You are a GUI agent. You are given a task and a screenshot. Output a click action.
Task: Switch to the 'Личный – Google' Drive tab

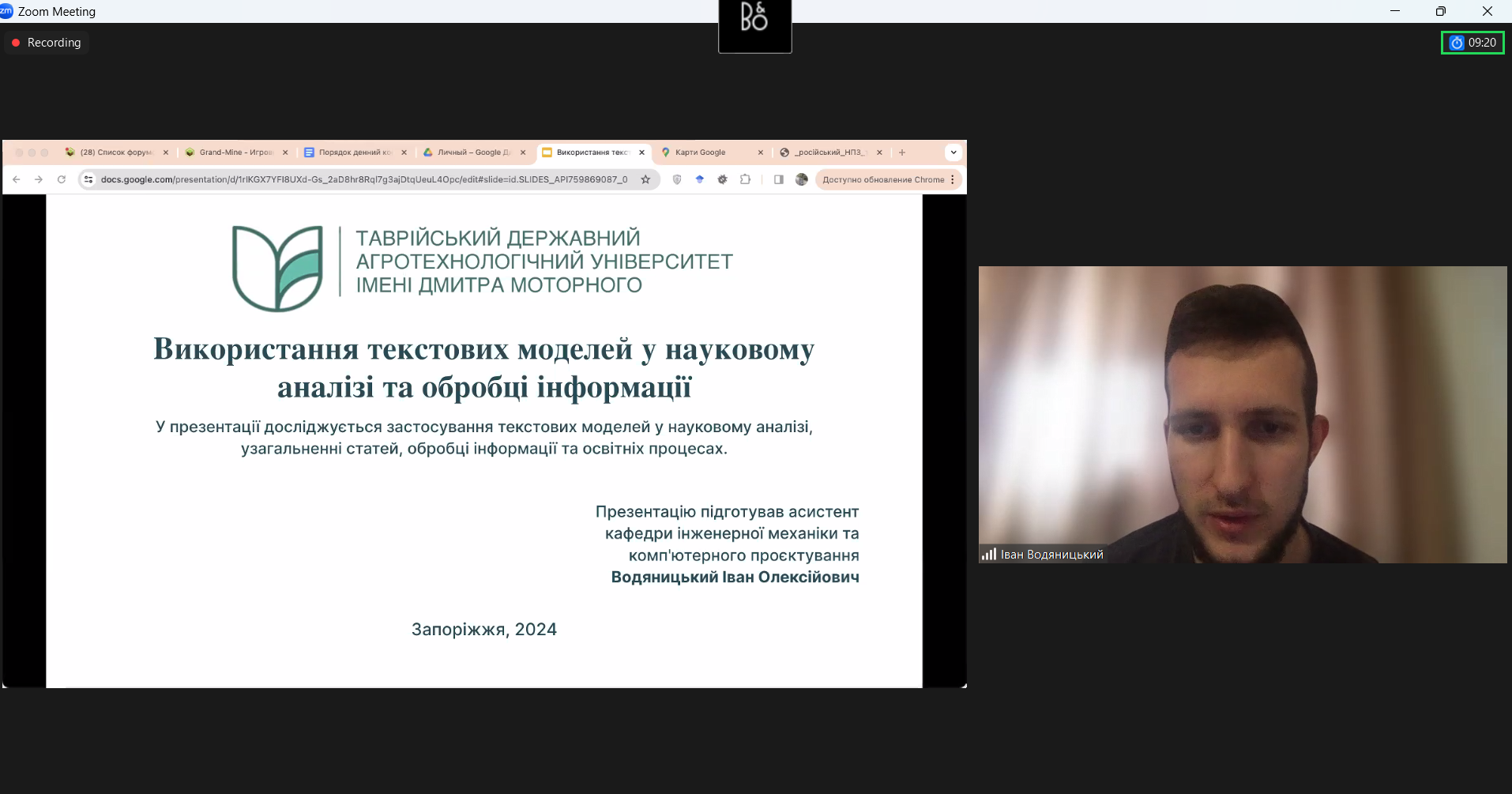coord(473,152)
